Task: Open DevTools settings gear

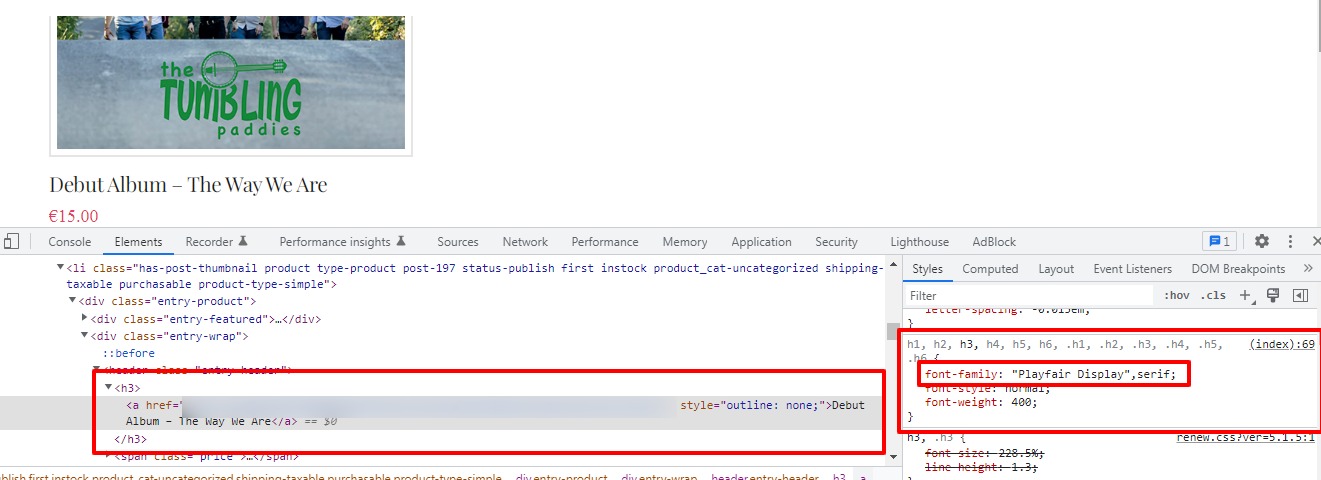Action: click(x=1262, y=242)
